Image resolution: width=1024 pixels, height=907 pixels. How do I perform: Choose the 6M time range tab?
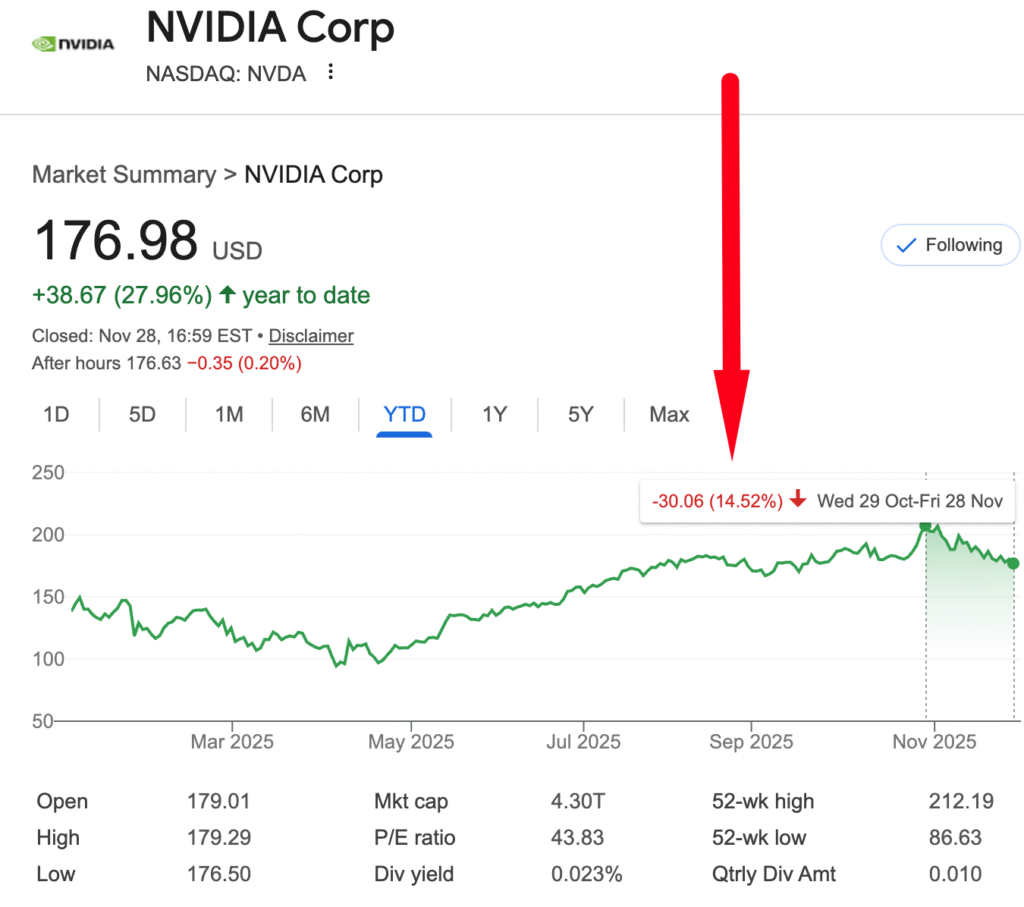(315, 414)
